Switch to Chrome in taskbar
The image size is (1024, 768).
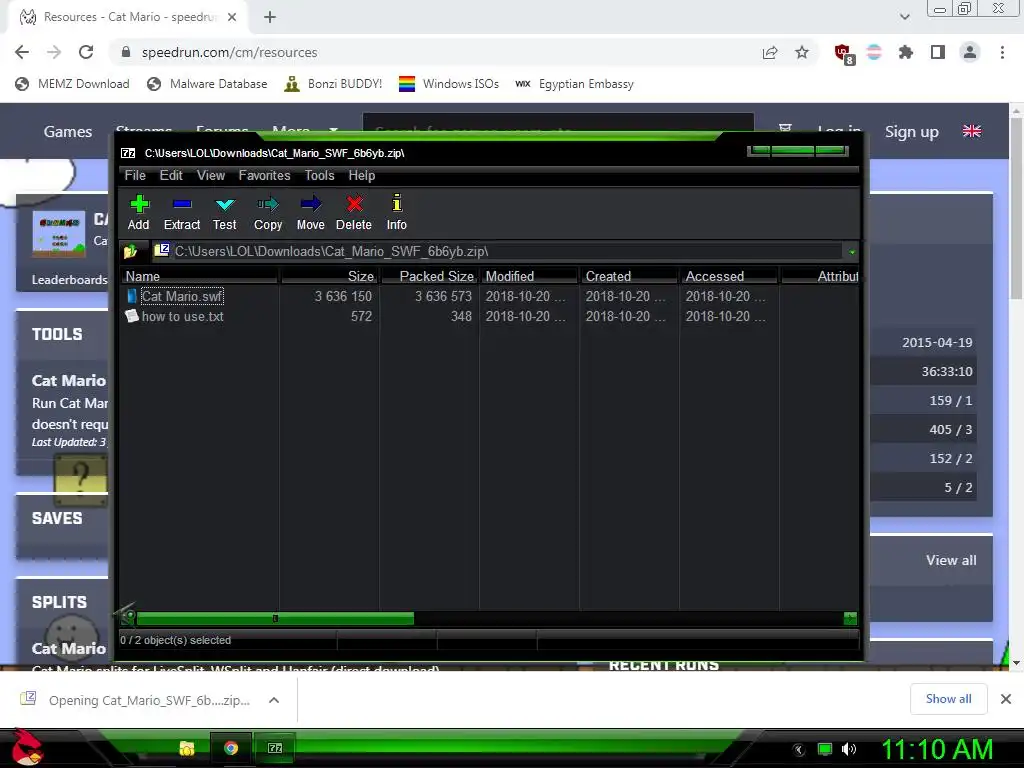tap(231, 748)
